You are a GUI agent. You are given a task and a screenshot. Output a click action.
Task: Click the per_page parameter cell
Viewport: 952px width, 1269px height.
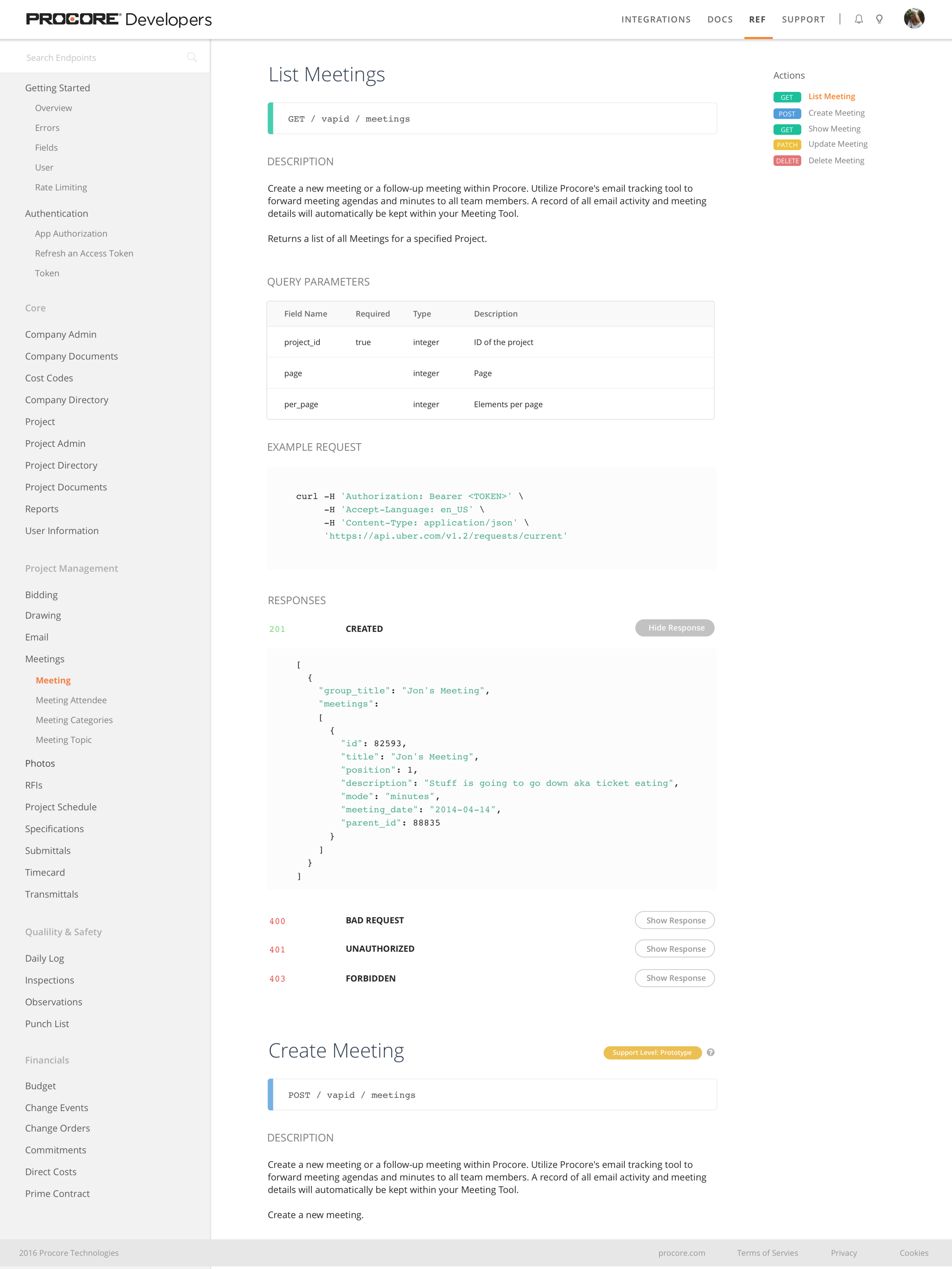pyautogui.click(x=301, y=404)
